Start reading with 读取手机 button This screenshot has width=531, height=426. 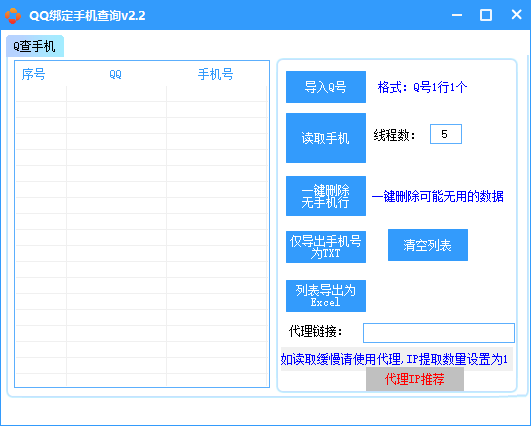coord(326,138)
